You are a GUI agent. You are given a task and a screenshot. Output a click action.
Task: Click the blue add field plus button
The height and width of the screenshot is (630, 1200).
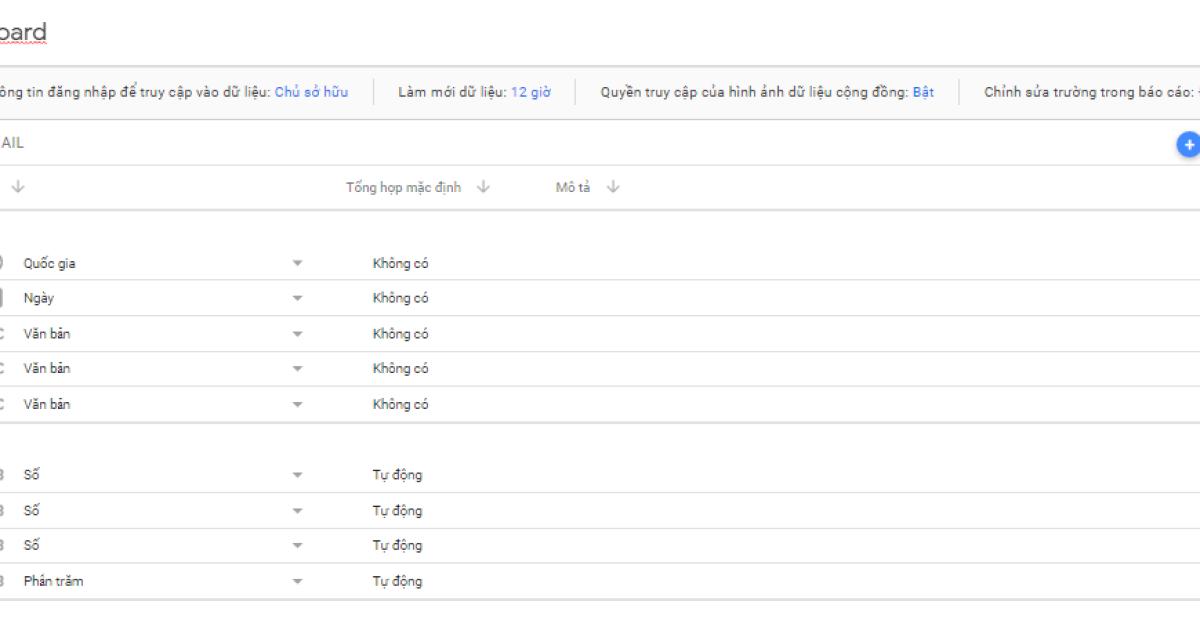(x=1189, y=144)
